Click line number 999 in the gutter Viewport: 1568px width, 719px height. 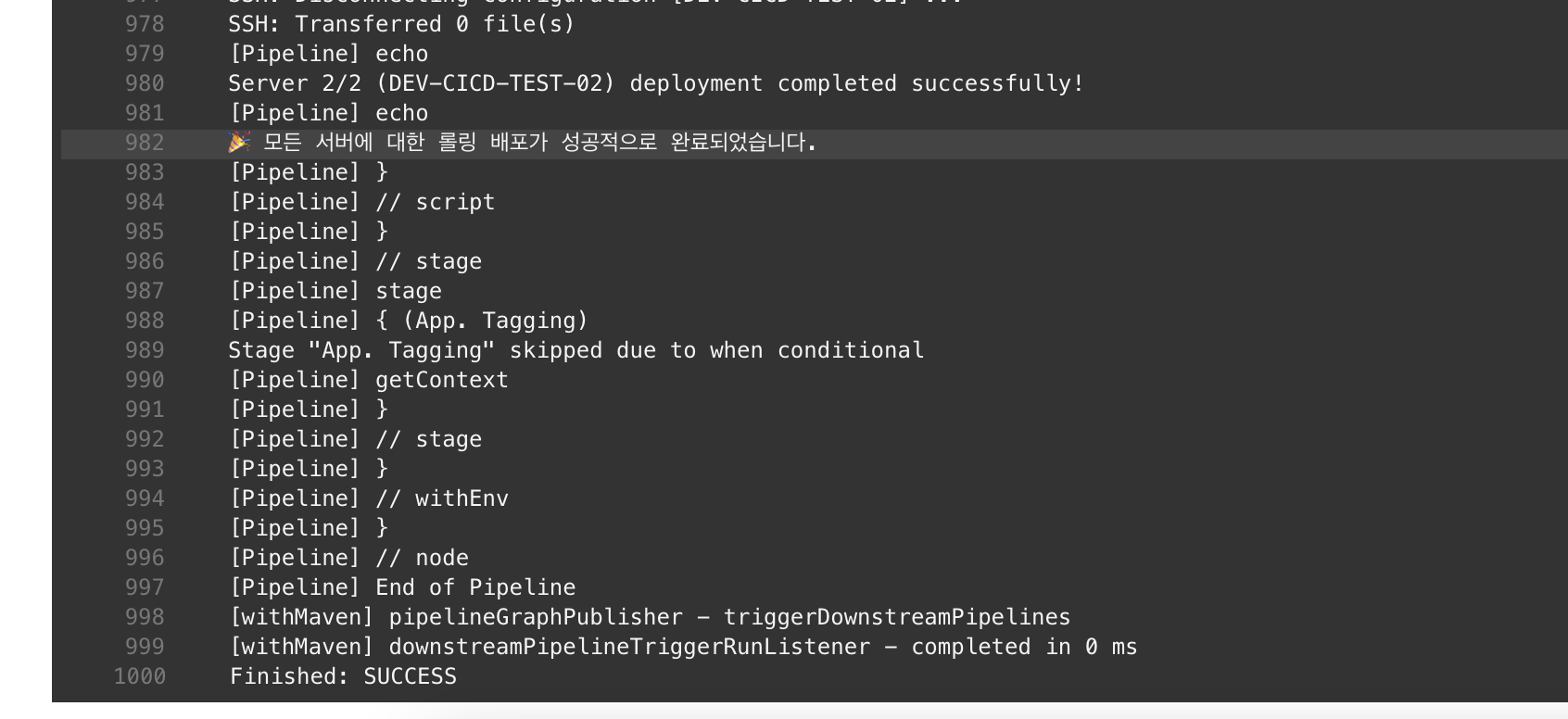click(x=145, y=647)
